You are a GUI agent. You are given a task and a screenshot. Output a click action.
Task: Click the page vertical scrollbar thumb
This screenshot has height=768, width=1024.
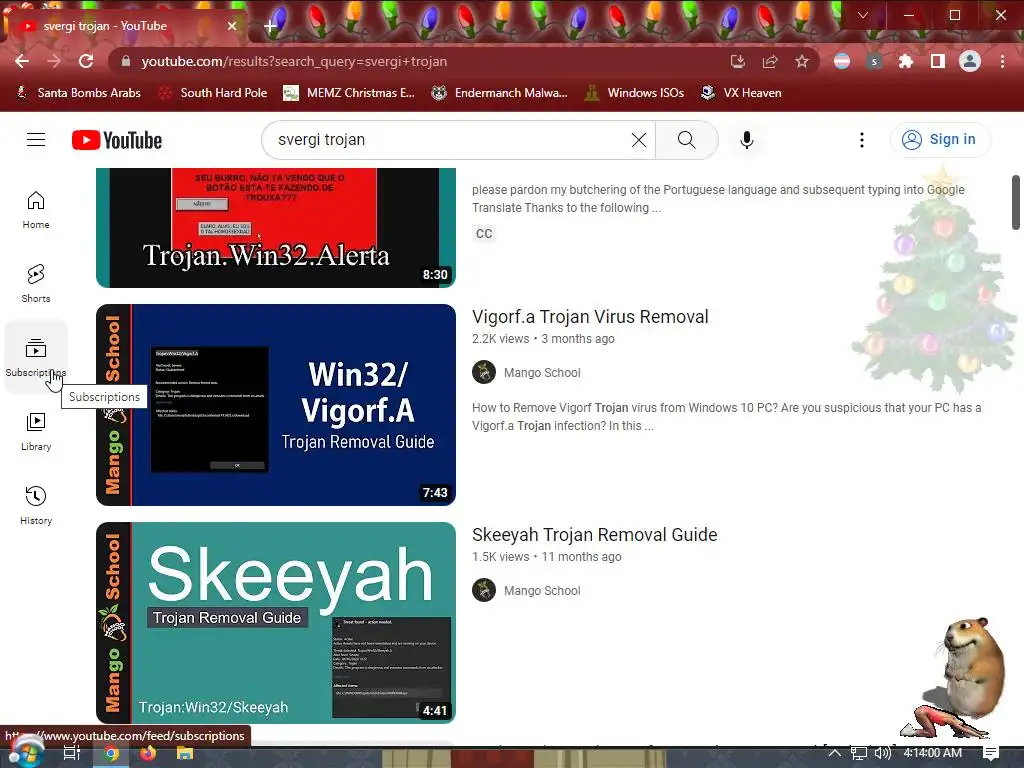pos(1016,202)
